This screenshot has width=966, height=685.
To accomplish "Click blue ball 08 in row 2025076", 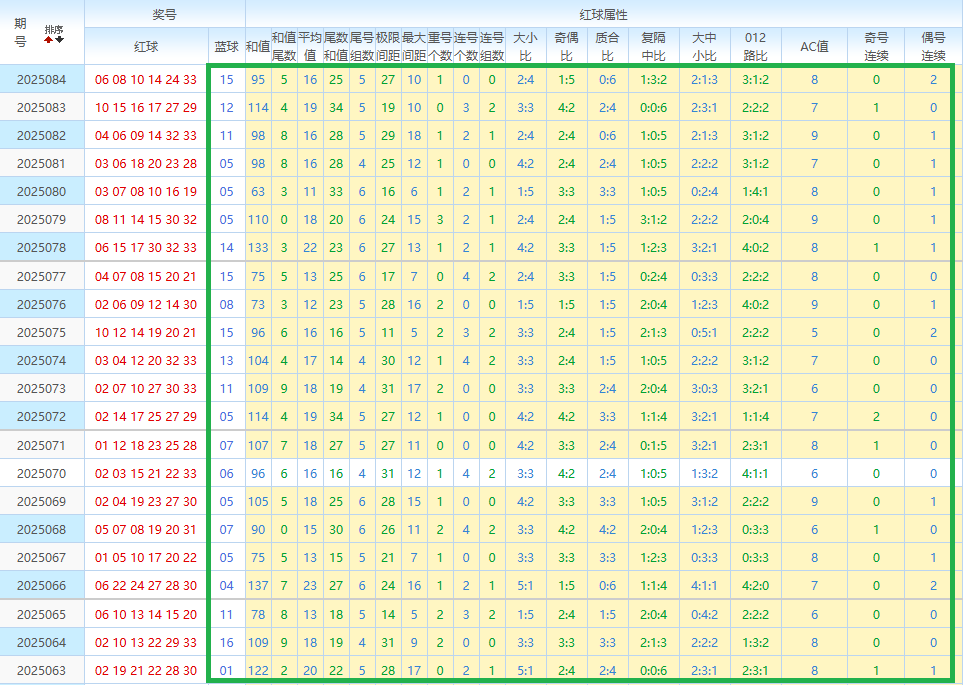I will (227, 305).
